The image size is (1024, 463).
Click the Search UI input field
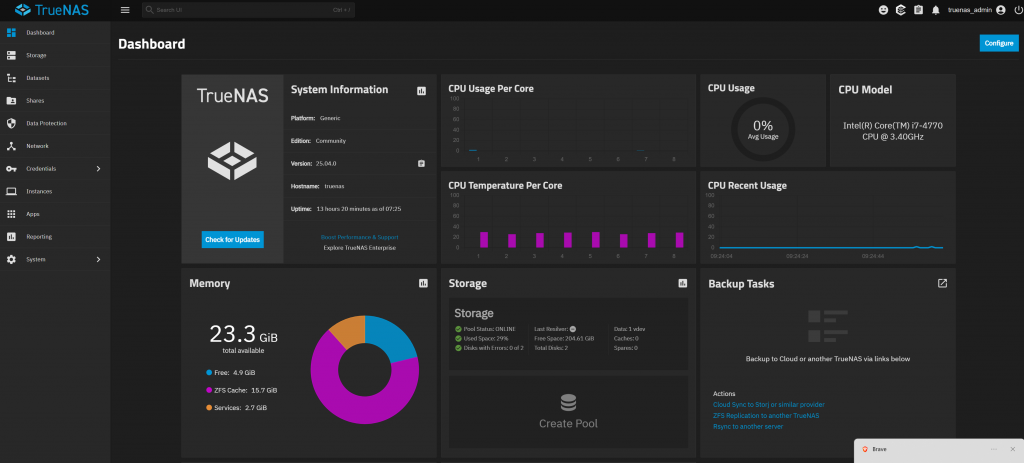coord(240,10)
